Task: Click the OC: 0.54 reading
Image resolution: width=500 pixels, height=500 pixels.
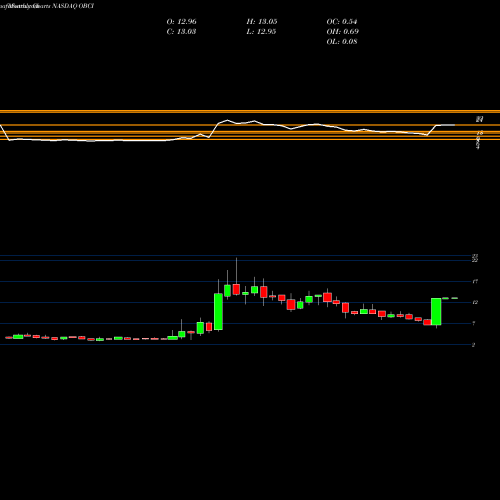Action: click(x=342, y=22)
